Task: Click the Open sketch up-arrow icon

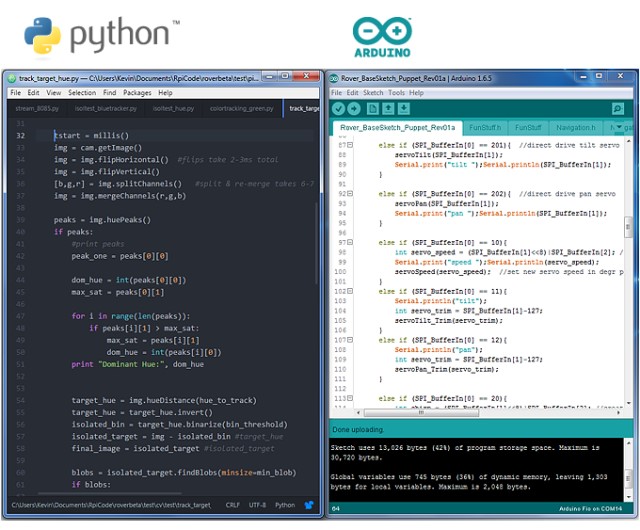Action: [385, 108]
